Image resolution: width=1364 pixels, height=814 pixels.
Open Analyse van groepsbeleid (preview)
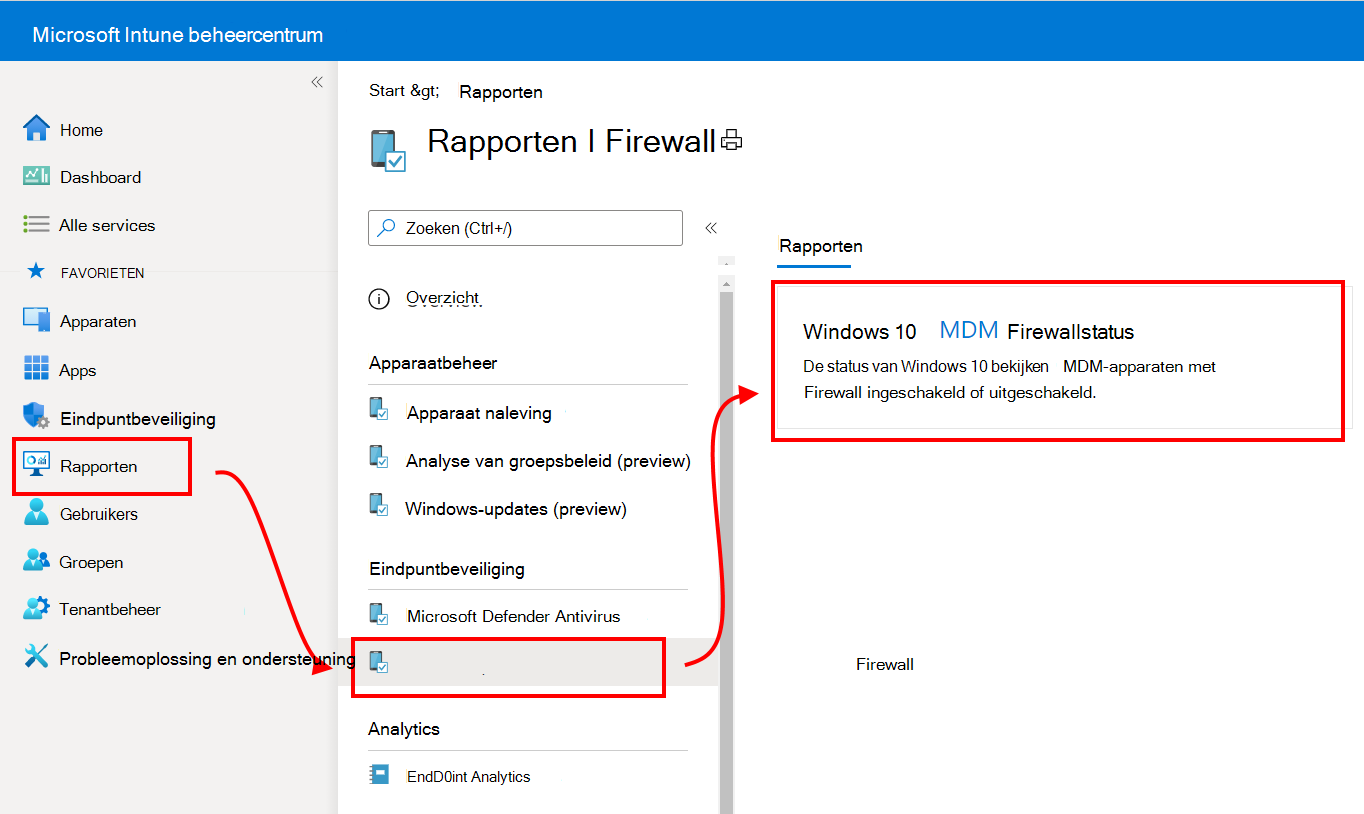[548, 461]
